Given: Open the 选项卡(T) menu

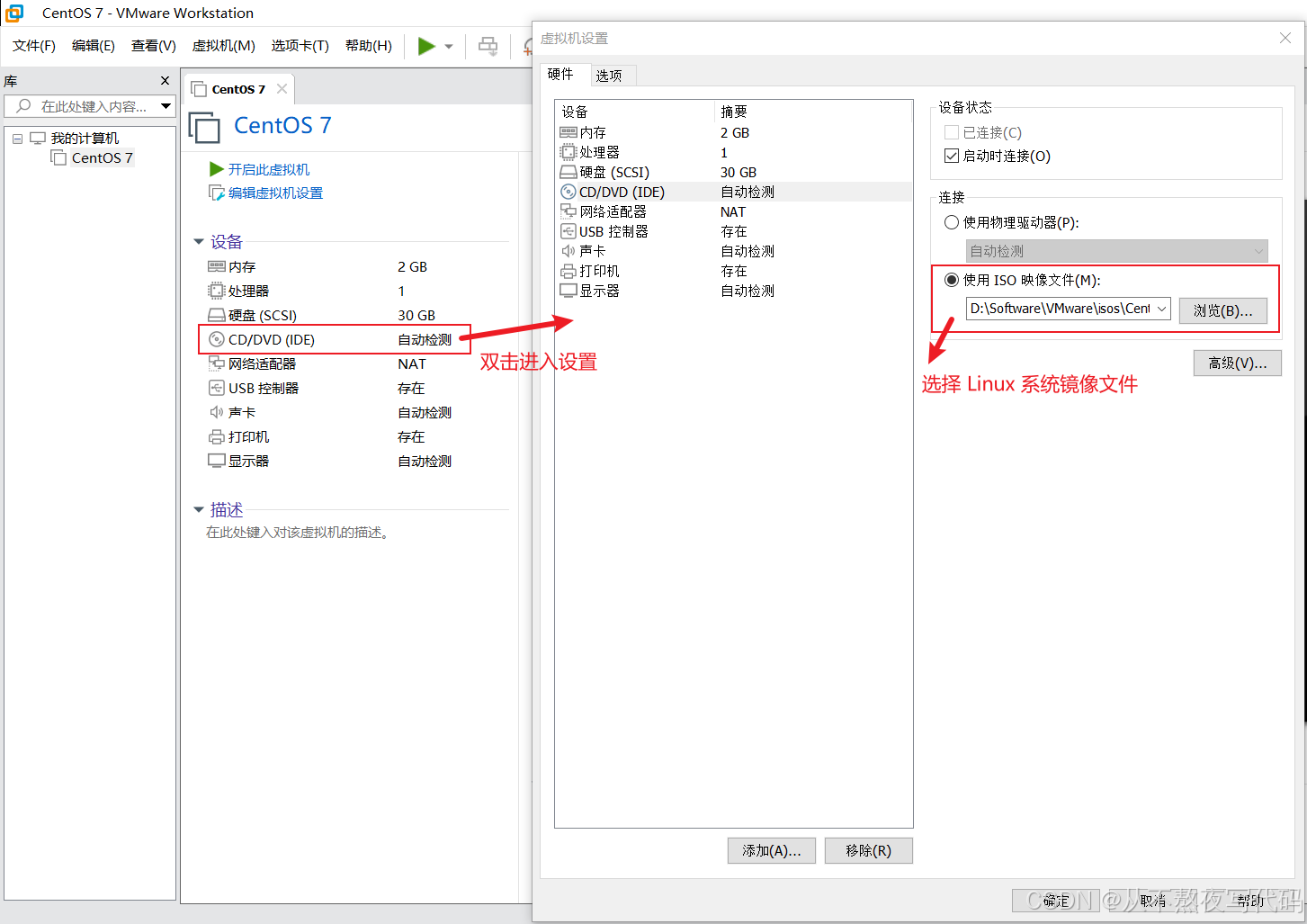Looking at the screenshot, I should [300, 46].
